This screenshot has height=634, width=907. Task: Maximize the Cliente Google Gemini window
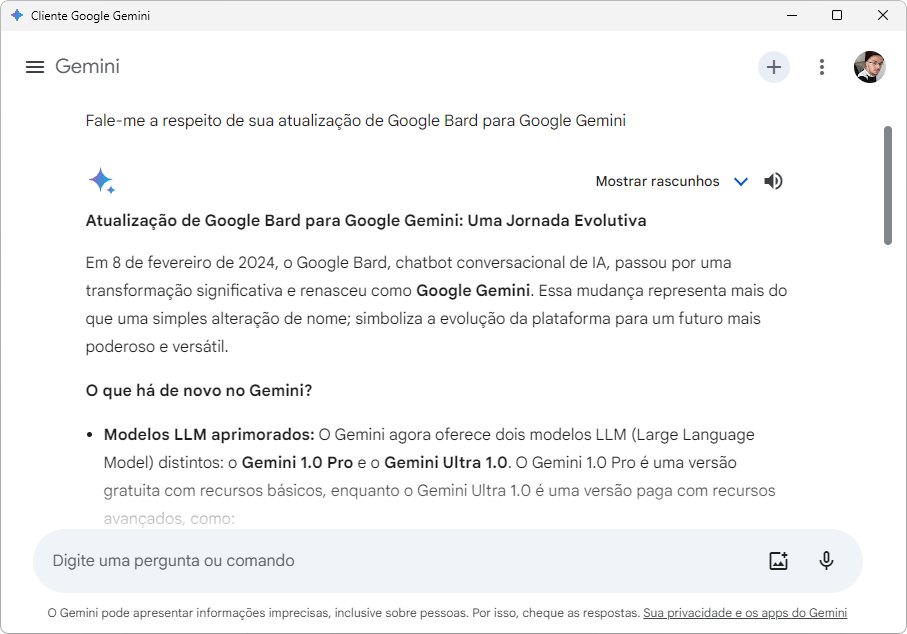(x=837, y=16)
